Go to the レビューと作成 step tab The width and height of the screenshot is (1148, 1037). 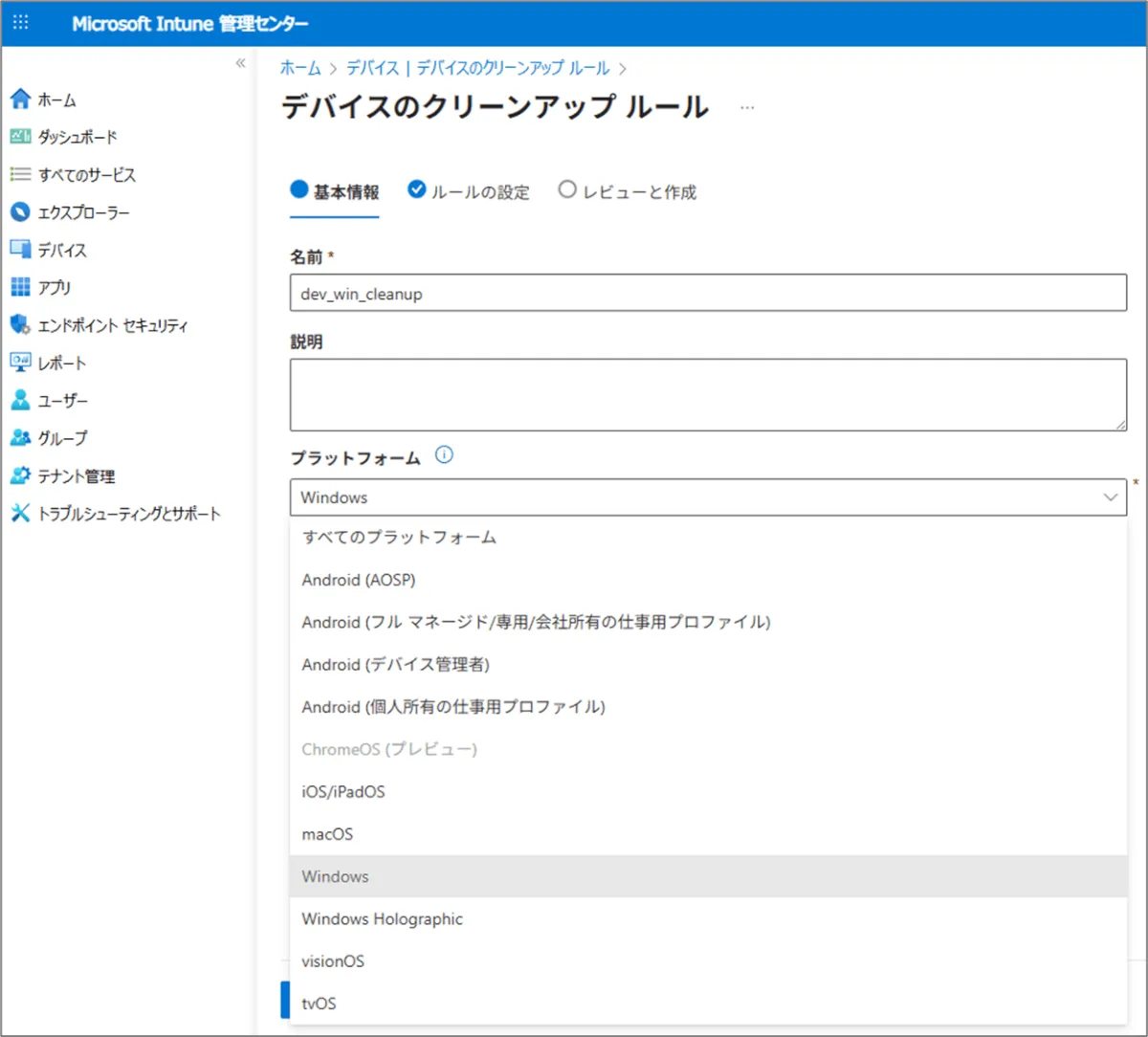pyautogui.click(x=629, y=192)
